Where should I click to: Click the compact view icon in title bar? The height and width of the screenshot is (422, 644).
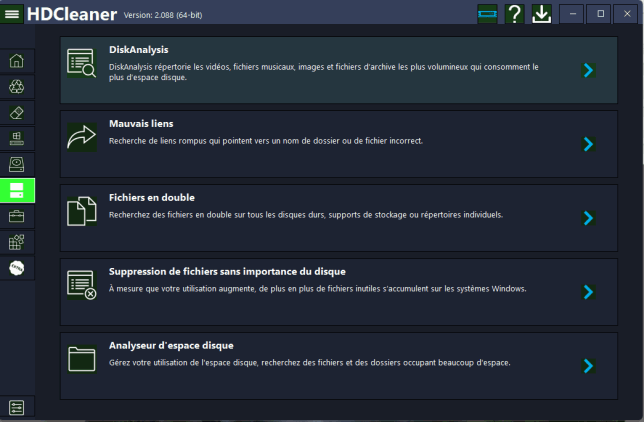tap(488, 14)
